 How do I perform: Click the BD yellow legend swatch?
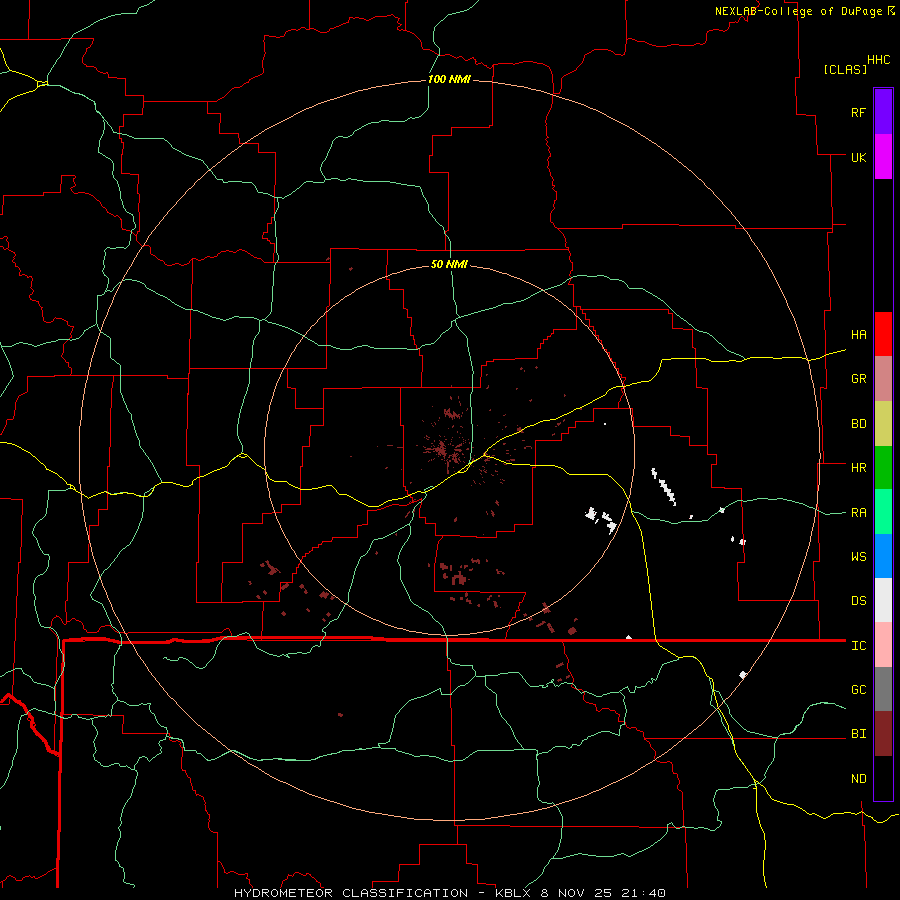pos(883,424)
